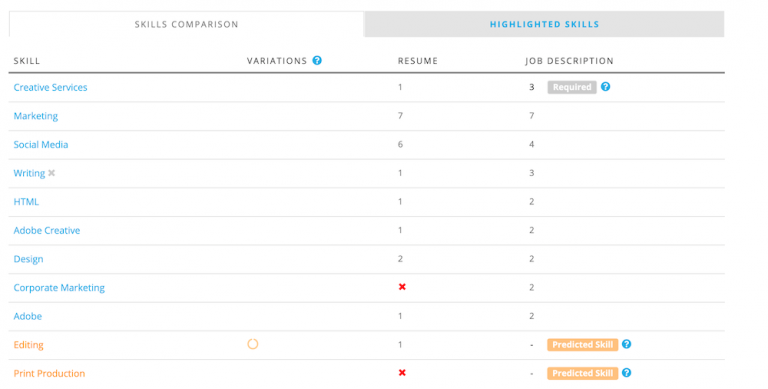Click the orange Editing skill link
This screenshot has width=768, height=389.
(x=28, y=345)
